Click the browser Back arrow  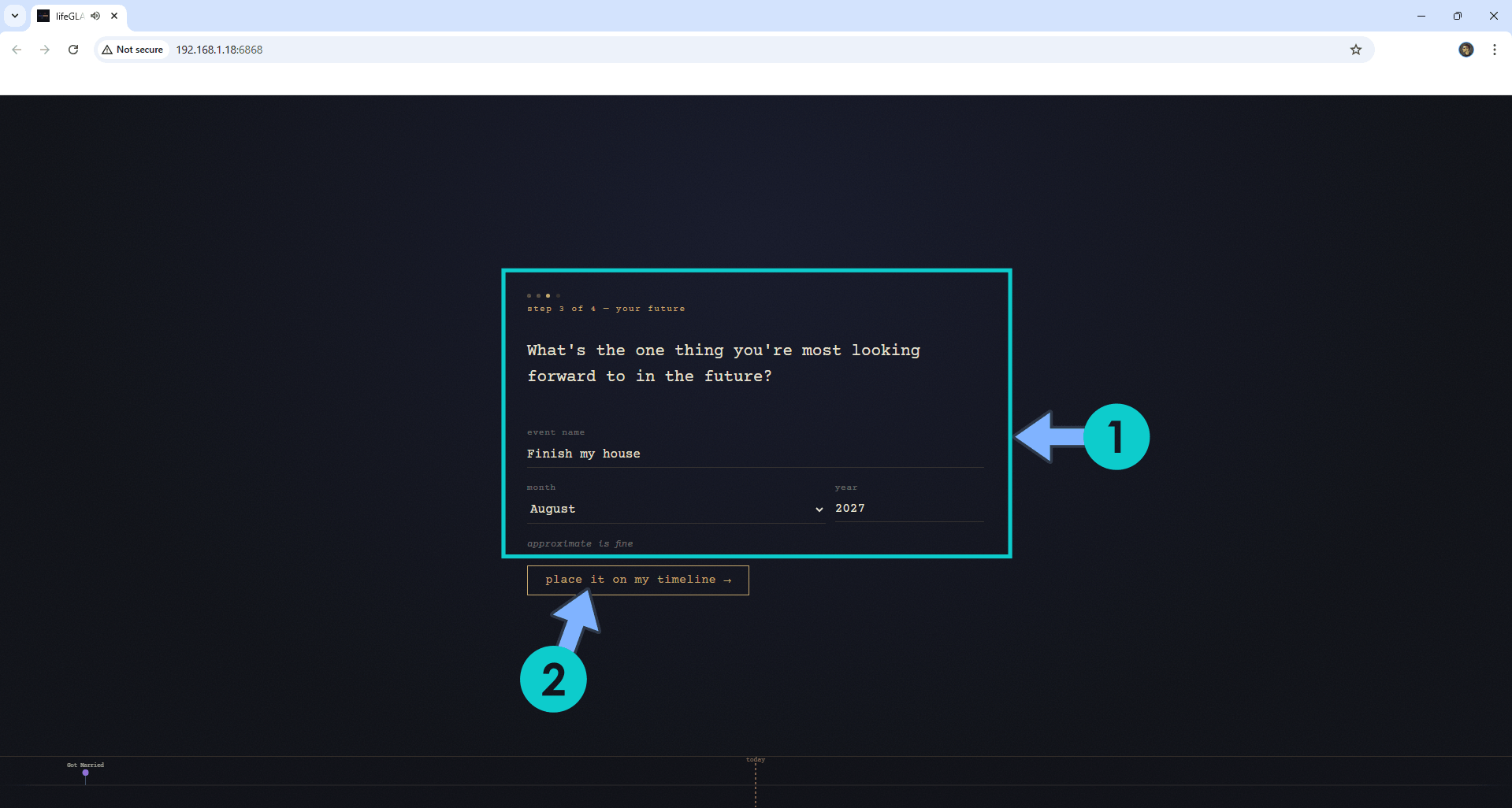click(17, 50)
